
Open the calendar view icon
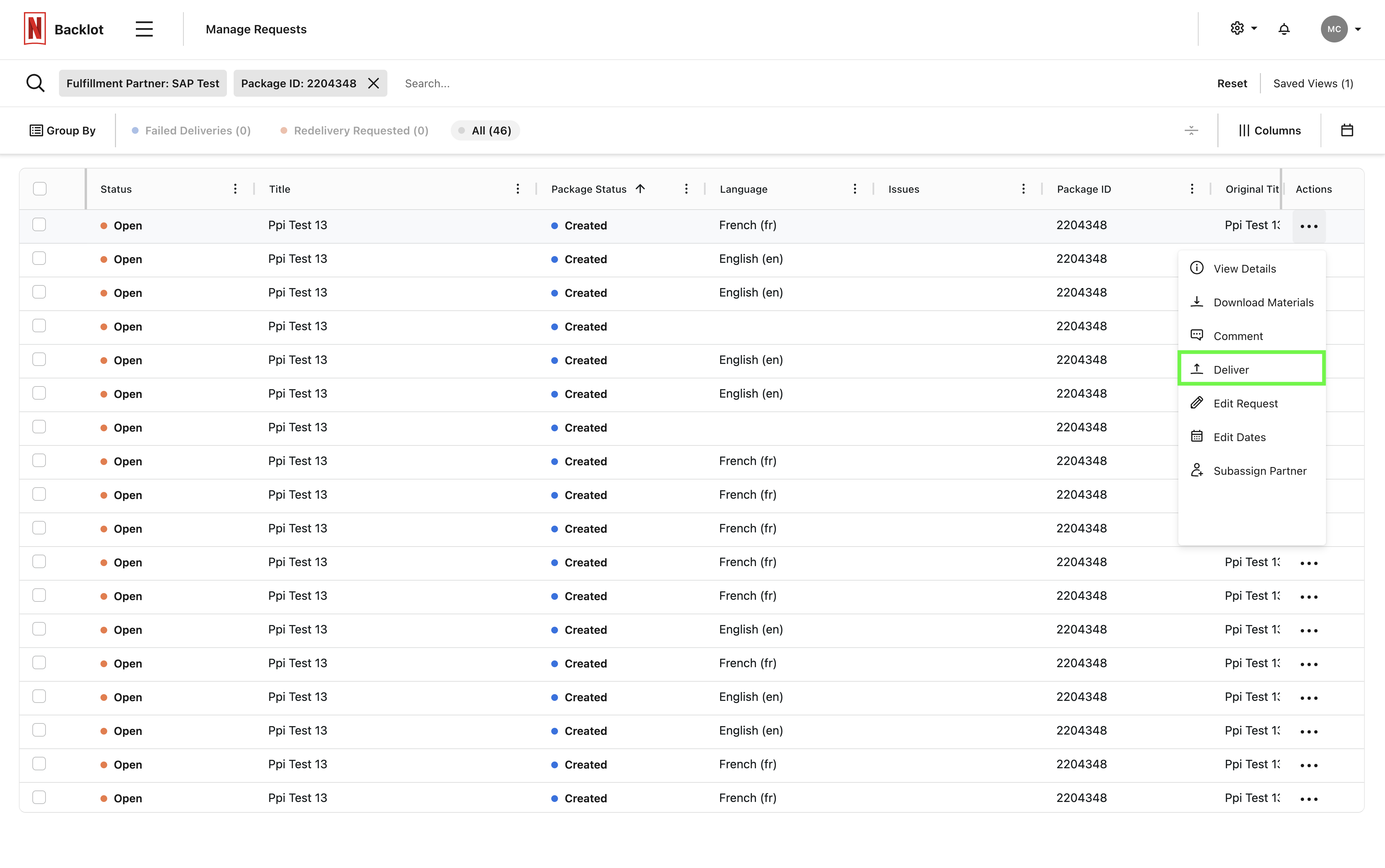coord(1347,130)
